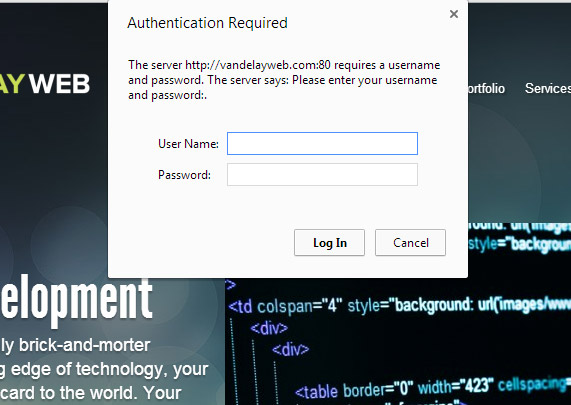Viewport: 571px width, 405px height.
Task: Focus the User Name input field
Action: (x=322, y=143)
